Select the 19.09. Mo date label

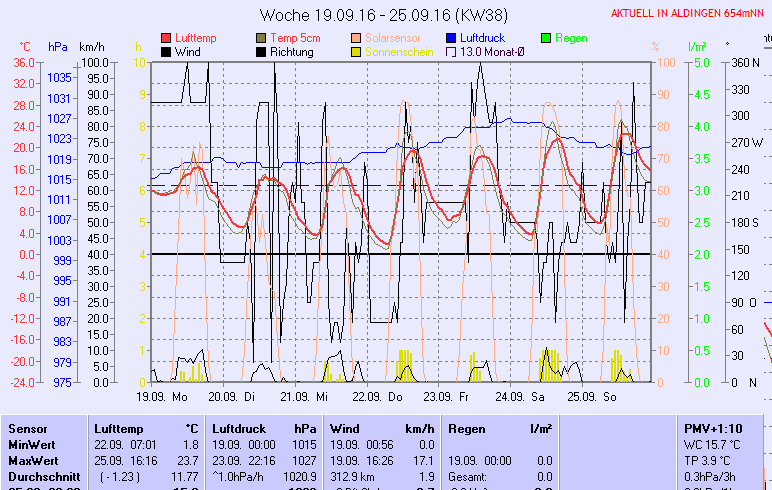point(161,397)
